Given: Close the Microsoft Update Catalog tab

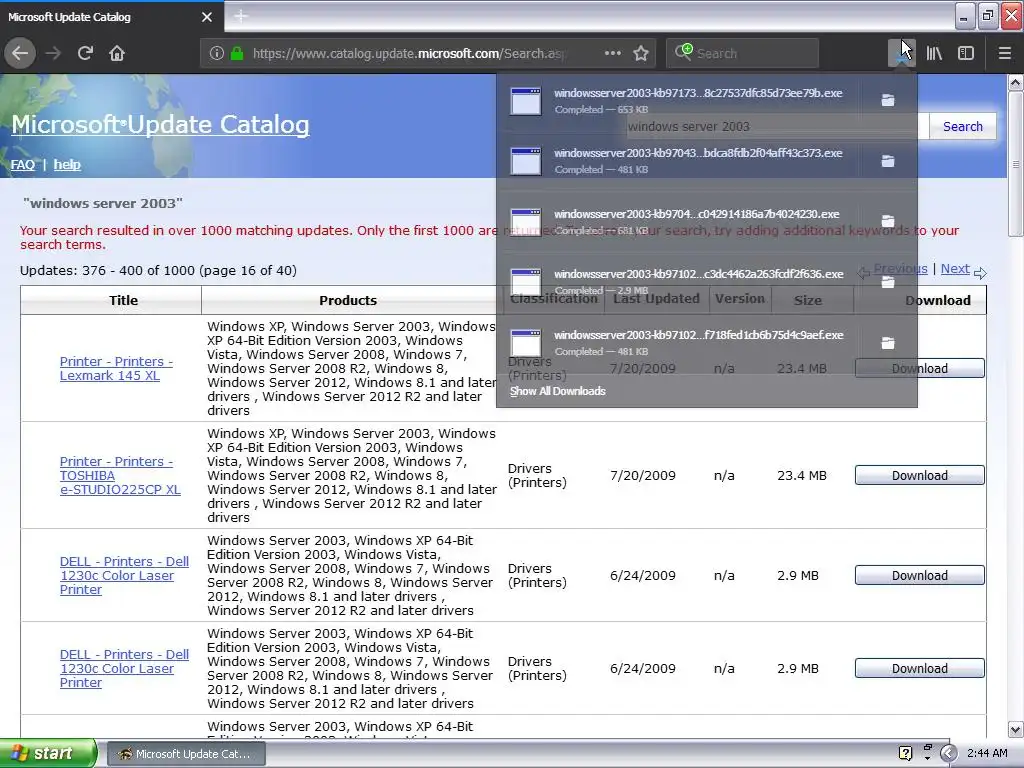Looking at the screenshot, I should point(207,17).
